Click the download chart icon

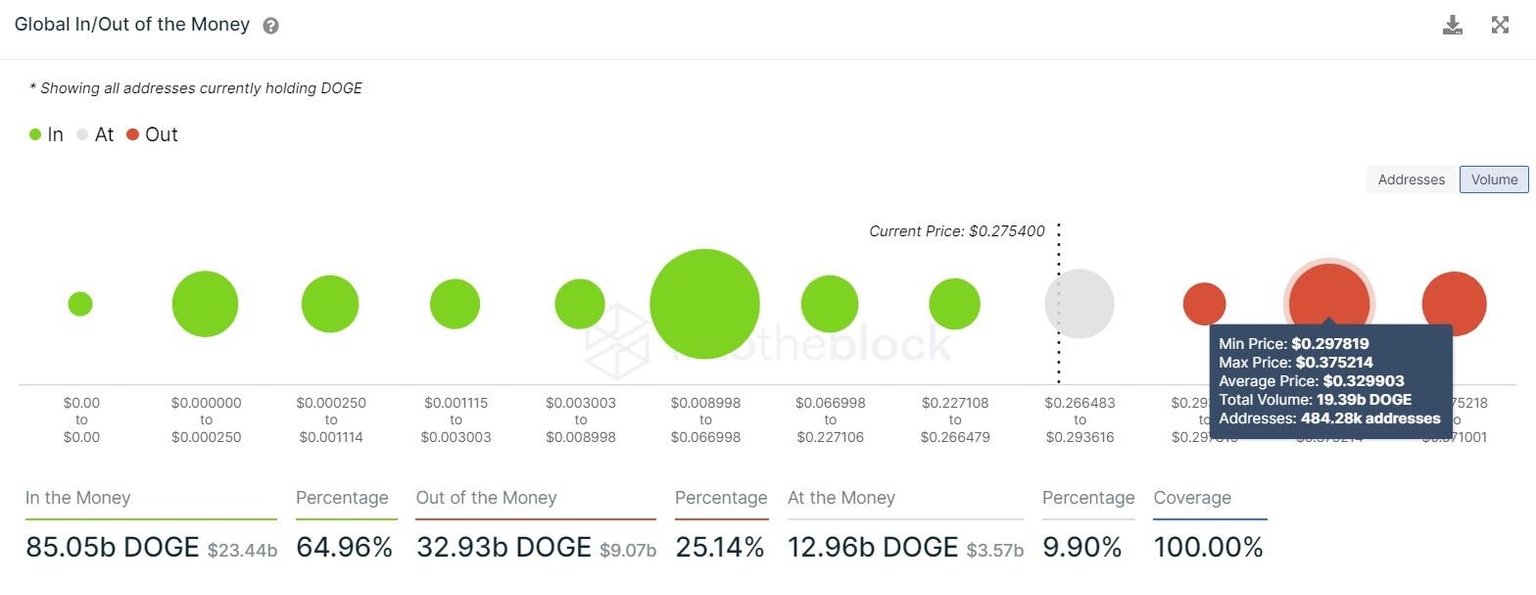coord(1452,24)
